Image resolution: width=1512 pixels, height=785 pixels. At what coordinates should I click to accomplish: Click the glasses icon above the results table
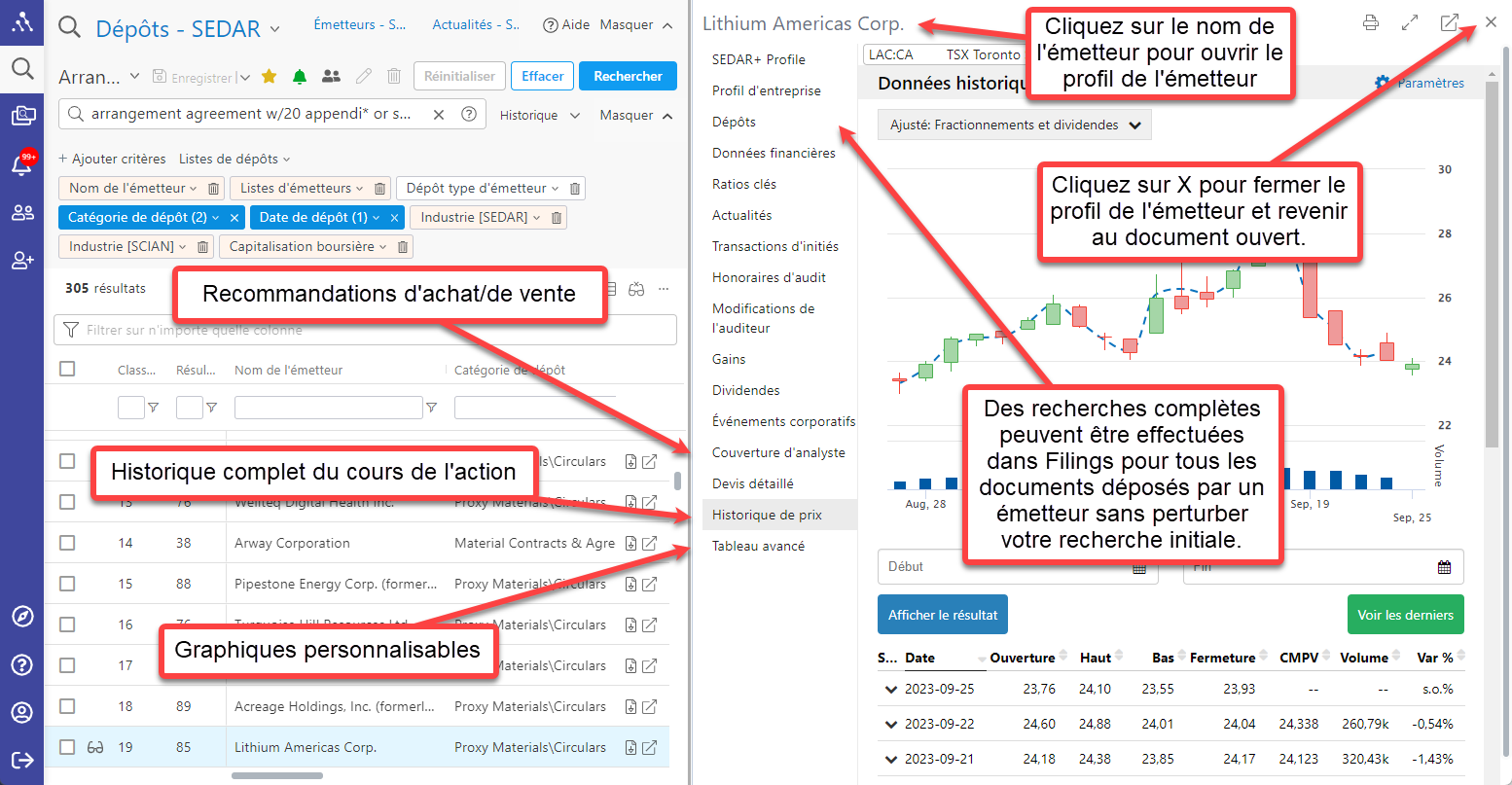[636, 289]
